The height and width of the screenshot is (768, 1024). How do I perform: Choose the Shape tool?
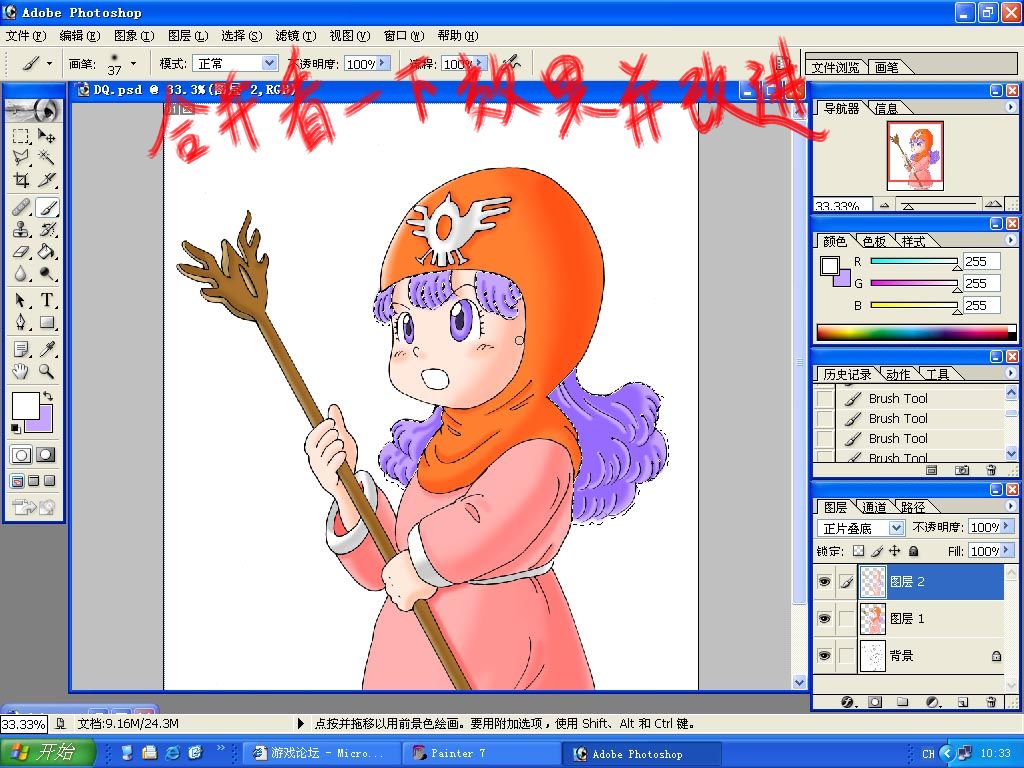[x=46, y=322]
